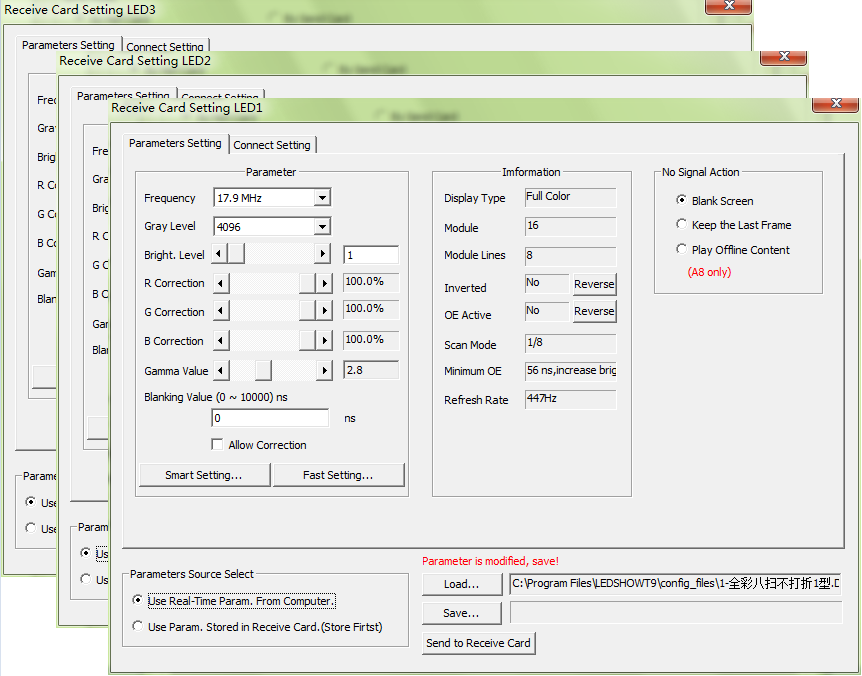Screen dimensions: 862x676
Task: Open Connect Setting tab in LED3 window
Action: click(165, 47)
